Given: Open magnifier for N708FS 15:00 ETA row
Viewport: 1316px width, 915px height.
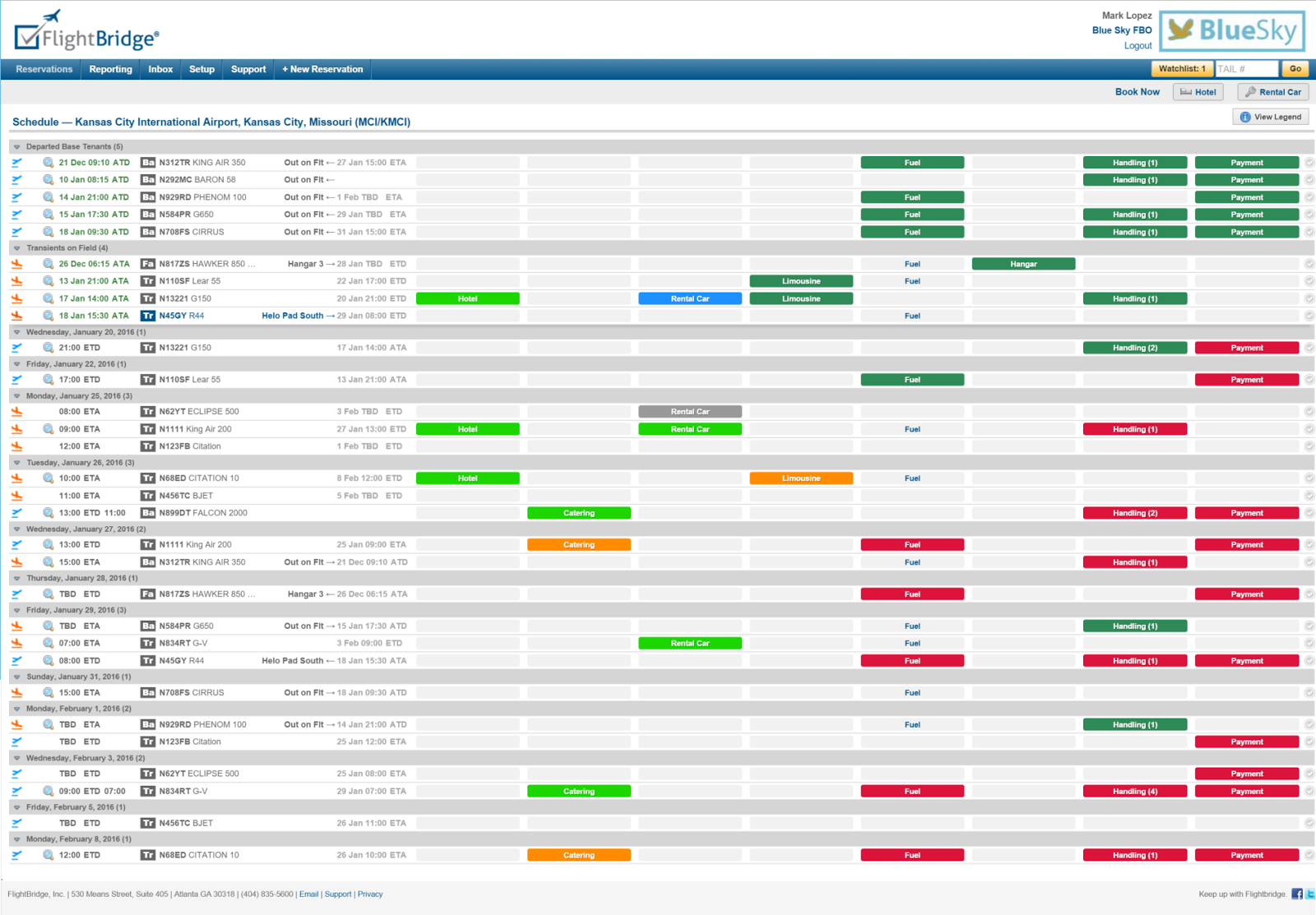Looking at the screenshot, I should pyautogui.click(x=49, y=693).
